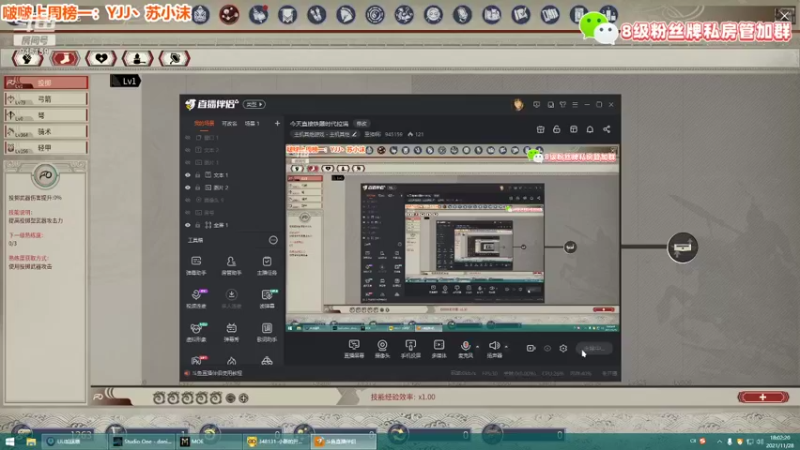Add a 多媒体 media source

coord(439,349)
